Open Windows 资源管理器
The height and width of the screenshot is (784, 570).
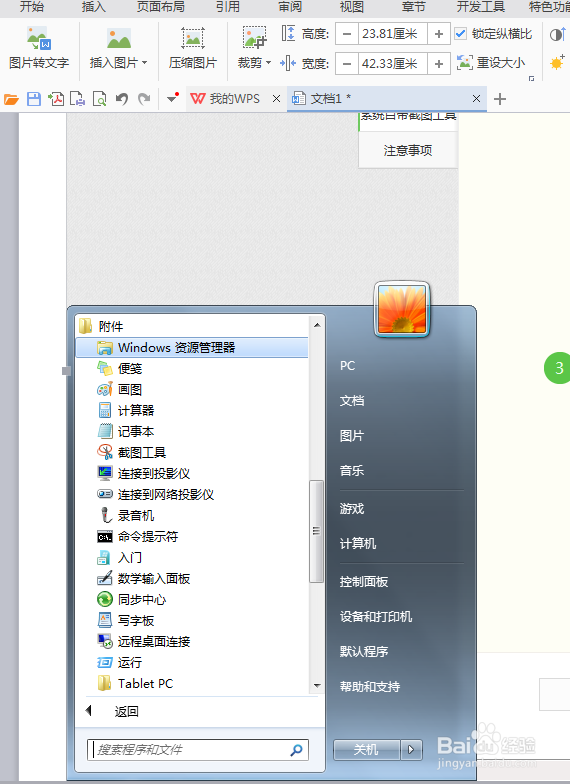point(192,348)
